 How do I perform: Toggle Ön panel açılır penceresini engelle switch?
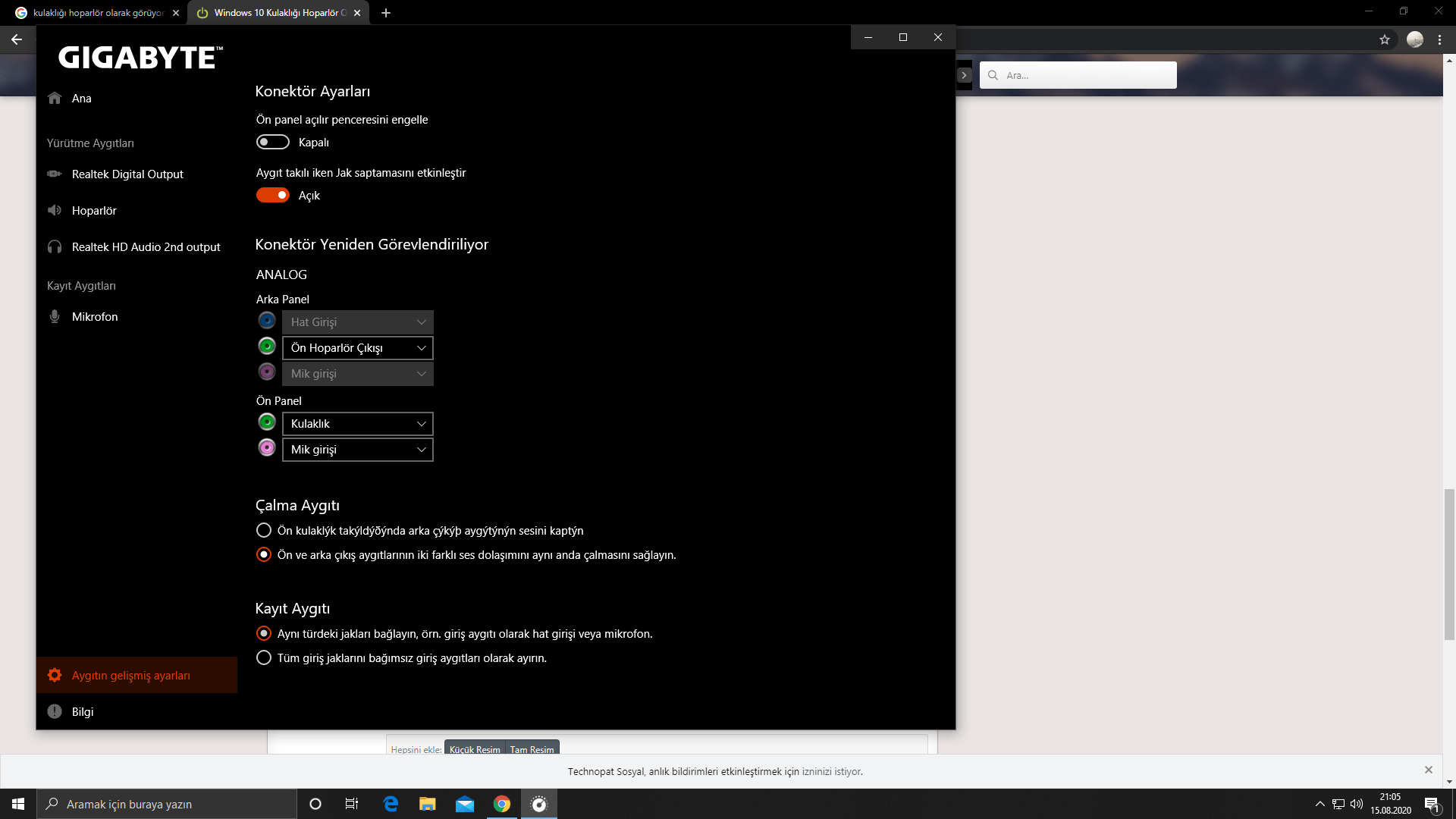click(273, 142)
